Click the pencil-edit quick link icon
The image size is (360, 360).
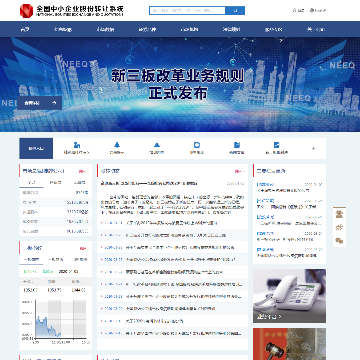pyautogui.click(x=276, y=145)
